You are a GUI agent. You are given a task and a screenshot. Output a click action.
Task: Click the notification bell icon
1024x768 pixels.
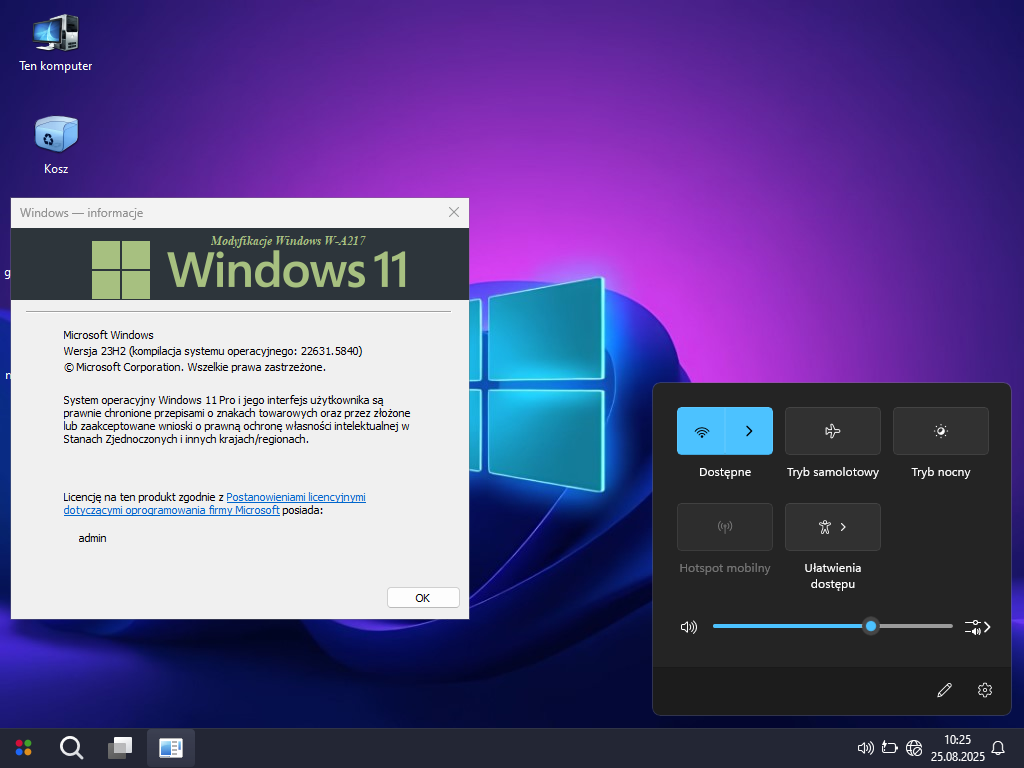pyautogui.click(x=997, y=747)
